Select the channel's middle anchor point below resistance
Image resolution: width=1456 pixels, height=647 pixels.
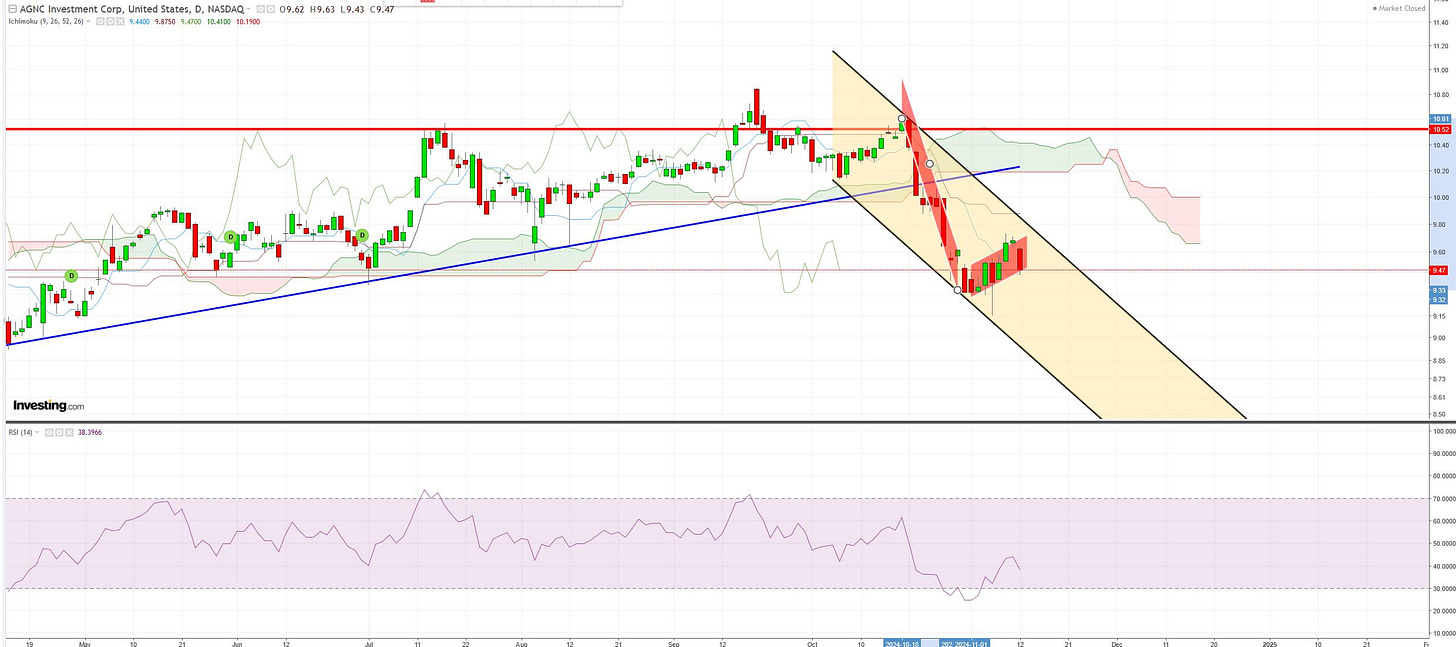[x=929, y=163]
